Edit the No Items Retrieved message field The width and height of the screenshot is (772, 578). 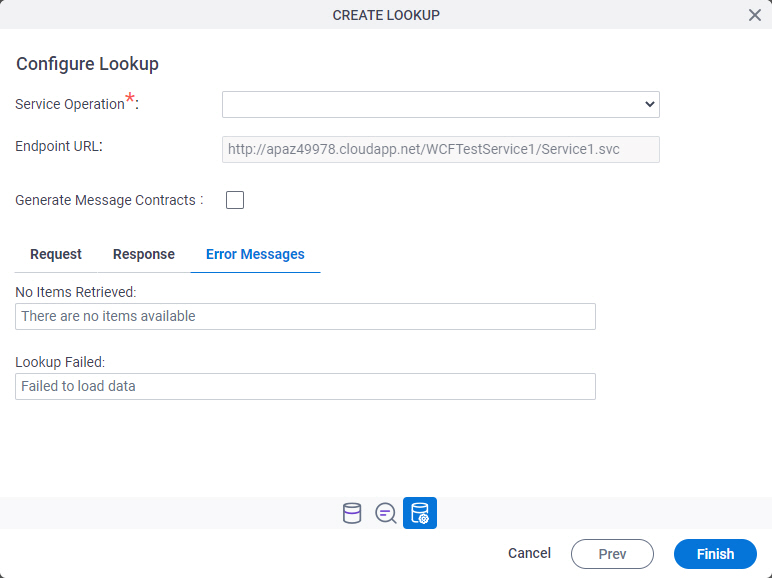pyautogui.click(x=305, y=317)
